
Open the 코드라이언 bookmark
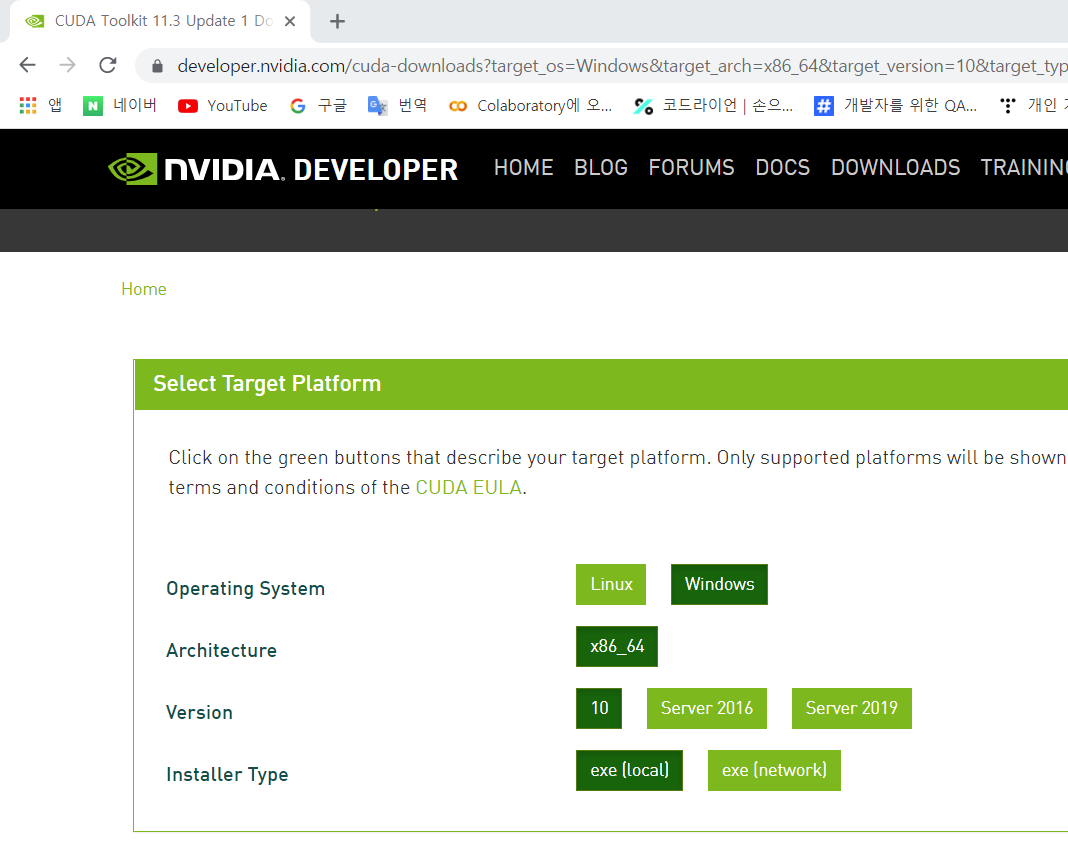coord(713,106)
